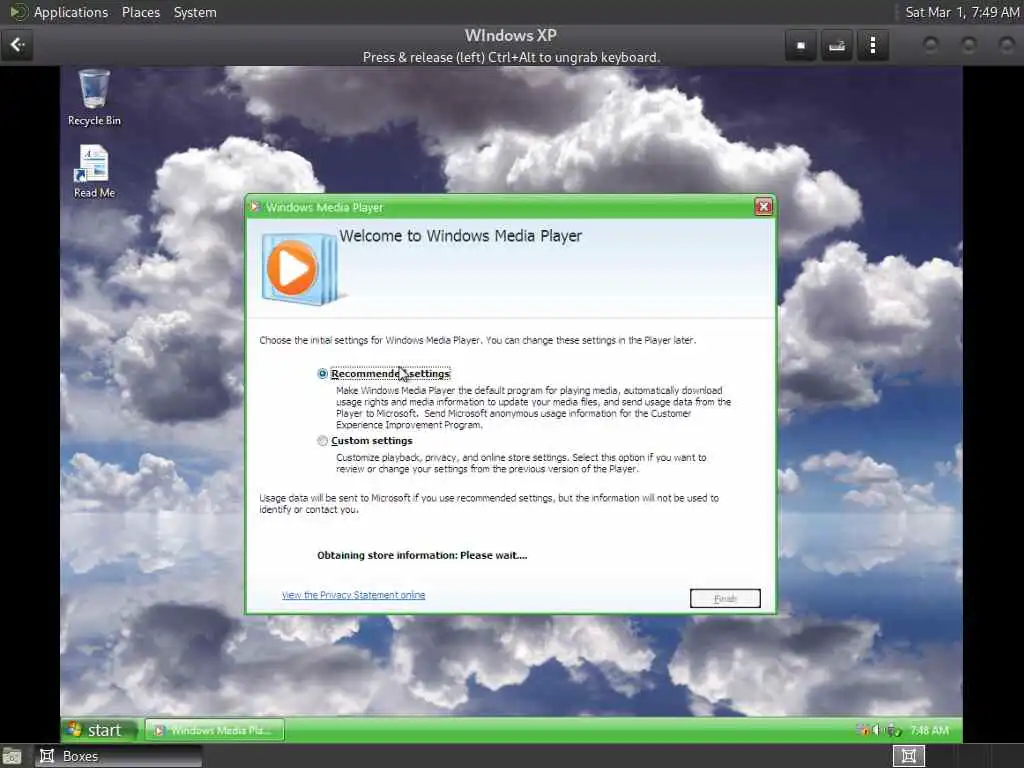Open the Boxes keyboard shortcuts button
Screen dimensions: 1024x768
point(837,45)
